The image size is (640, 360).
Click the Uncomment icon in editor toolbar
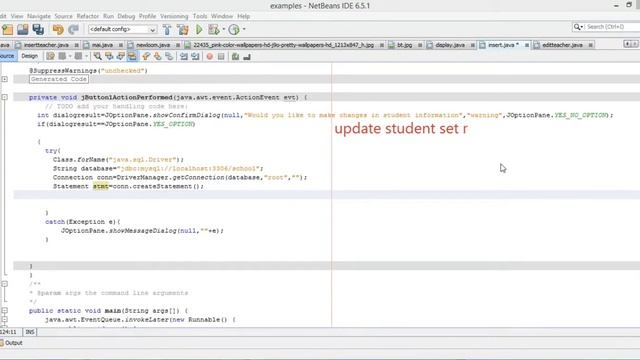[247, 56]
